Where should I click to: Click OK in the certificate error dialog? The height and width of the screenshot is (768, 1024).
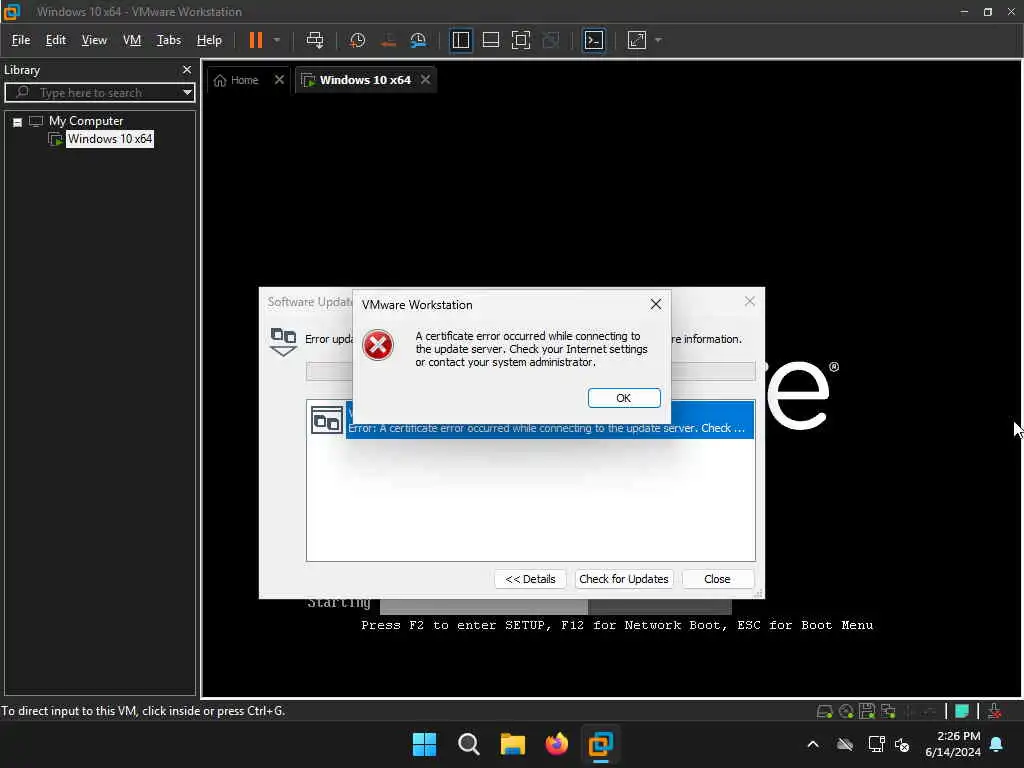click(624, 398)
